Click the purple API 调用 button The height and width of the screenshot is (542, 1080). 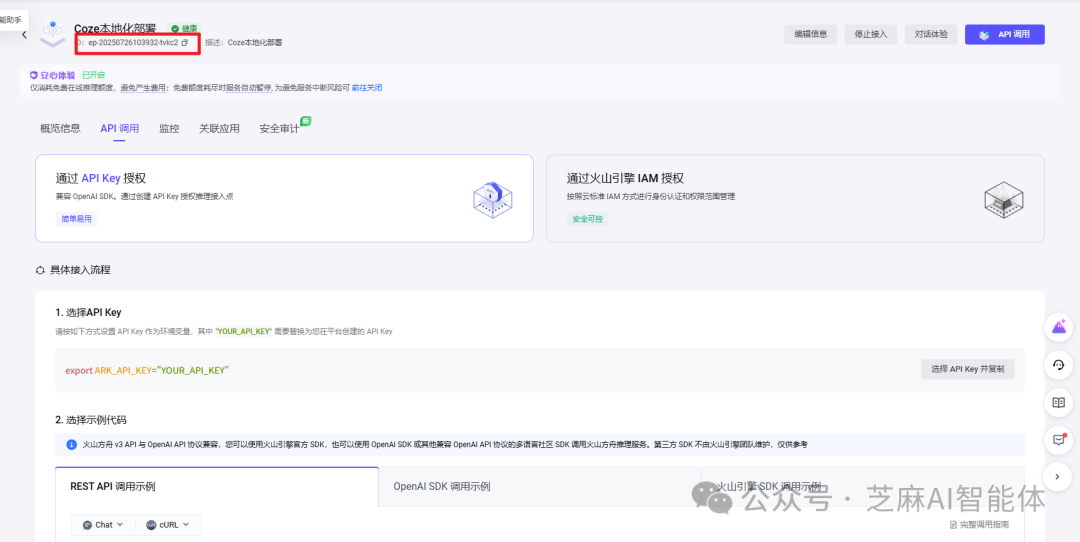coord(1004,34)
